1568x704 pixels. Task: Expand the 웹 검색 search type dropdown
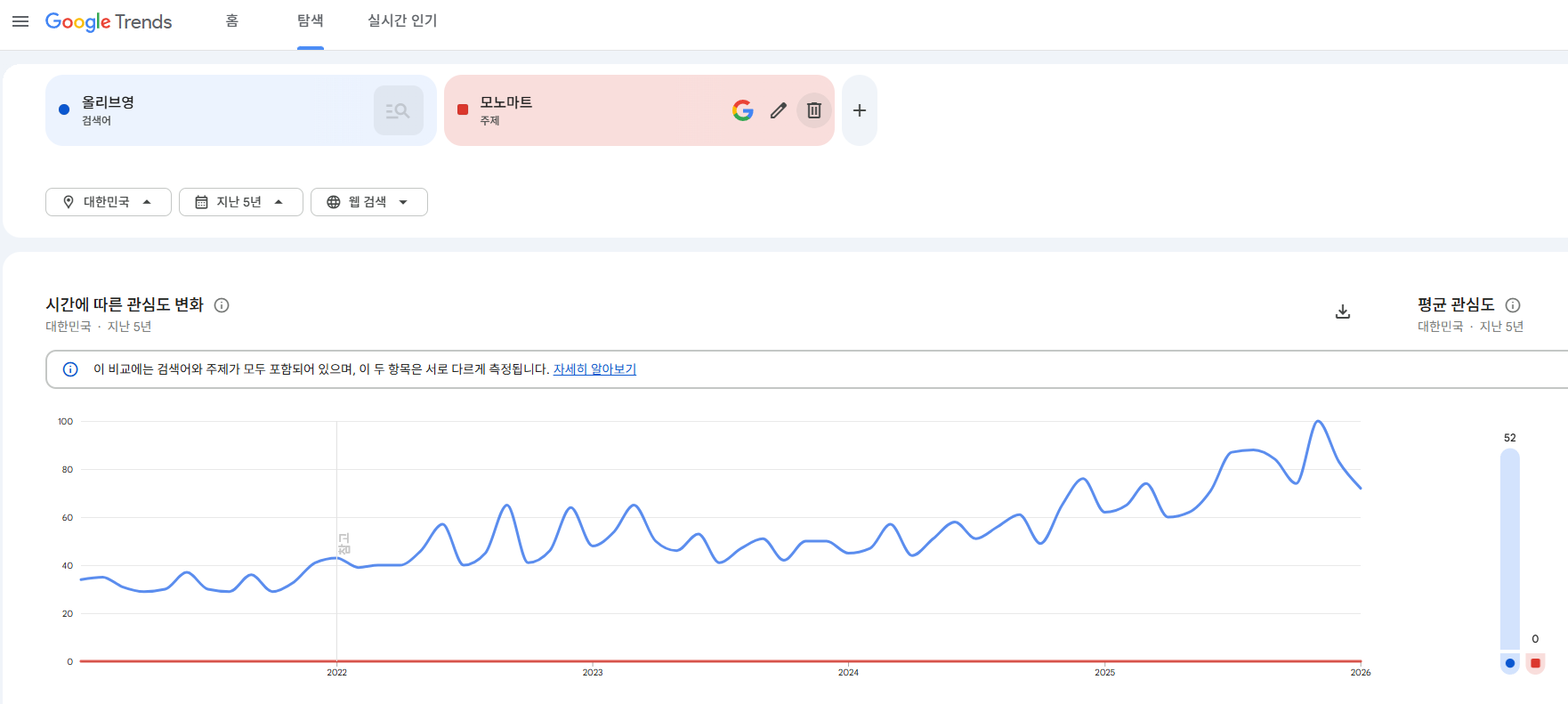click(368, 202)
